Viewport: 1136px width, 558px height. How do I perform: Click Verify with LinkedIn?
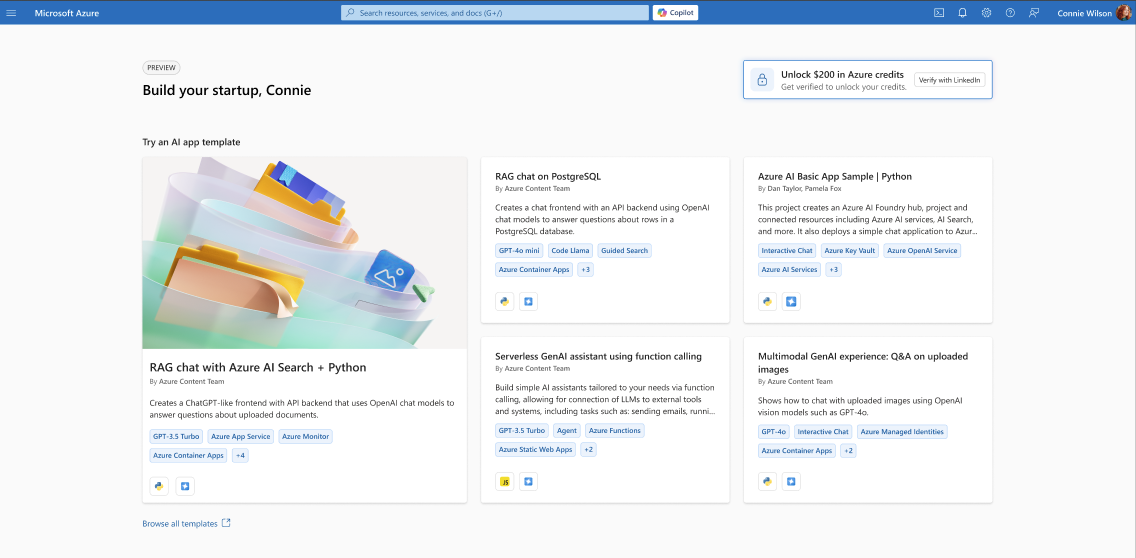point(950,80)
